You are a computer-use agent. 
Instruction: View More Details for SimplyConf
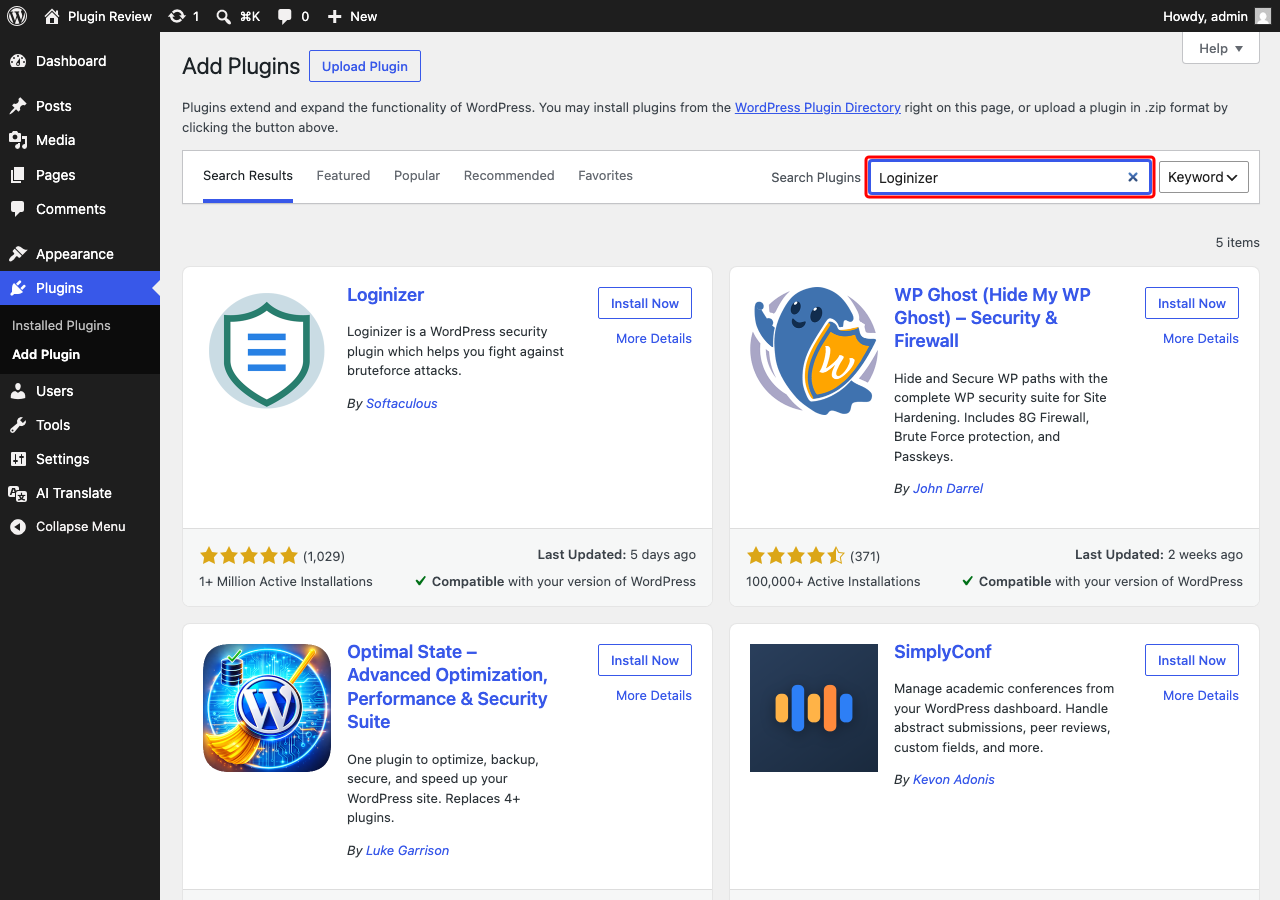[x=1201, y=695]
